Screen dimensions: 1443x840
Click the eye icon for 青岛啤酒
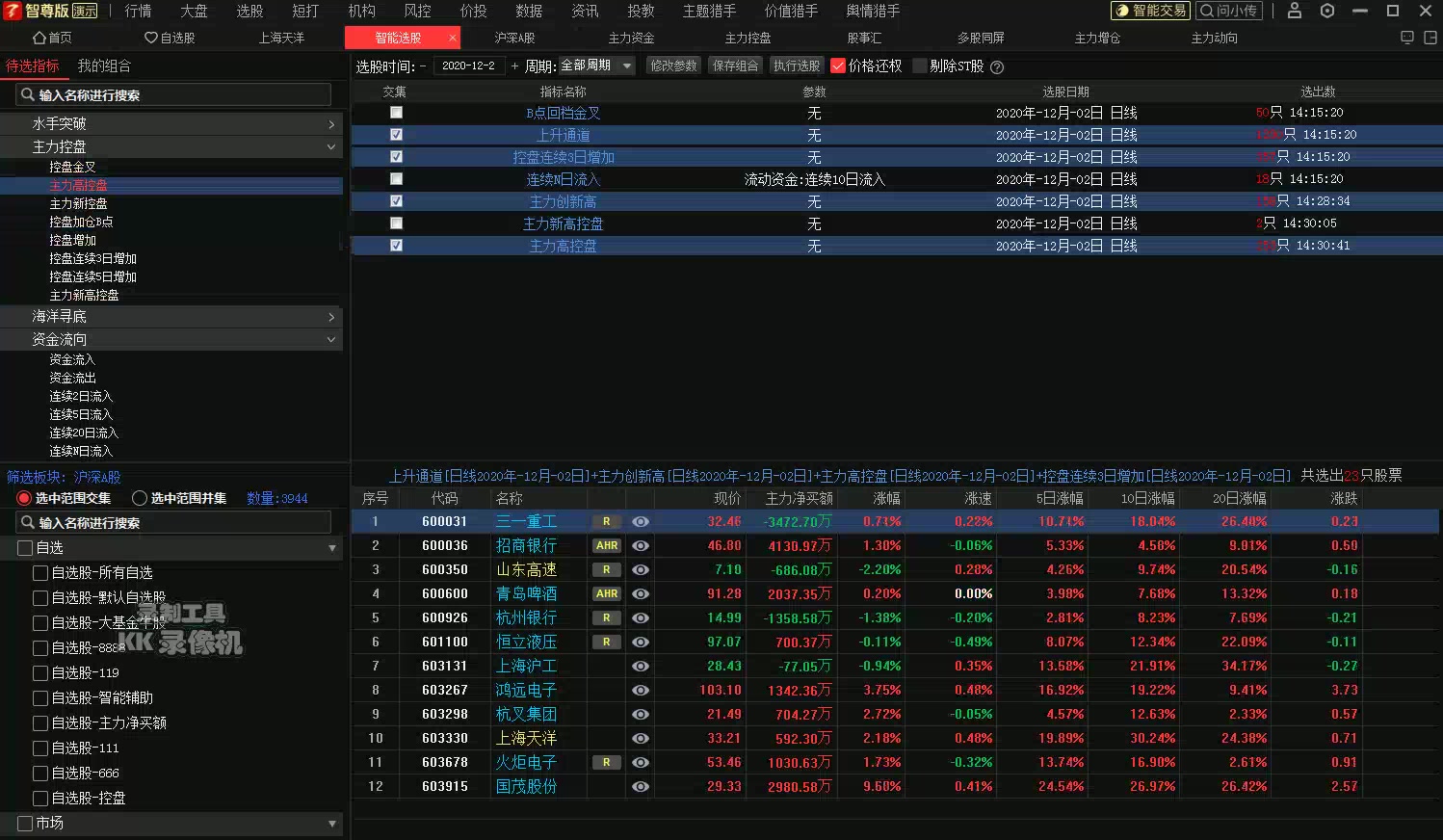pyautogui.click(x=640, y=593)
